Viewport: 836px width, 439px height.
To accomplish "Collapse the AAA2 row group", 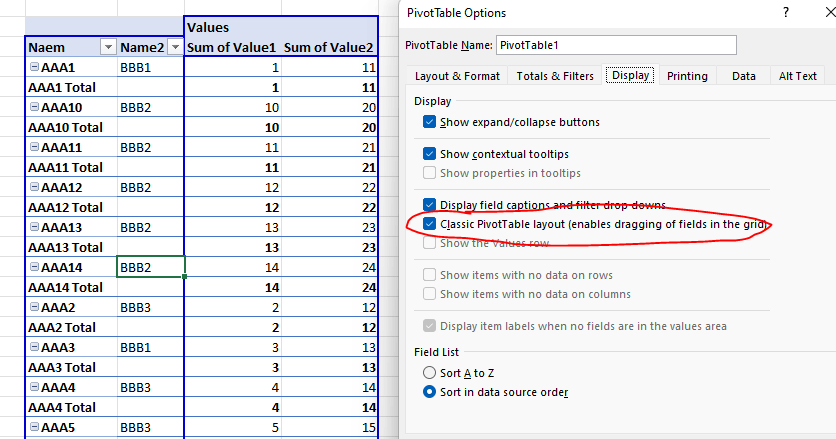I will (34, 307).
